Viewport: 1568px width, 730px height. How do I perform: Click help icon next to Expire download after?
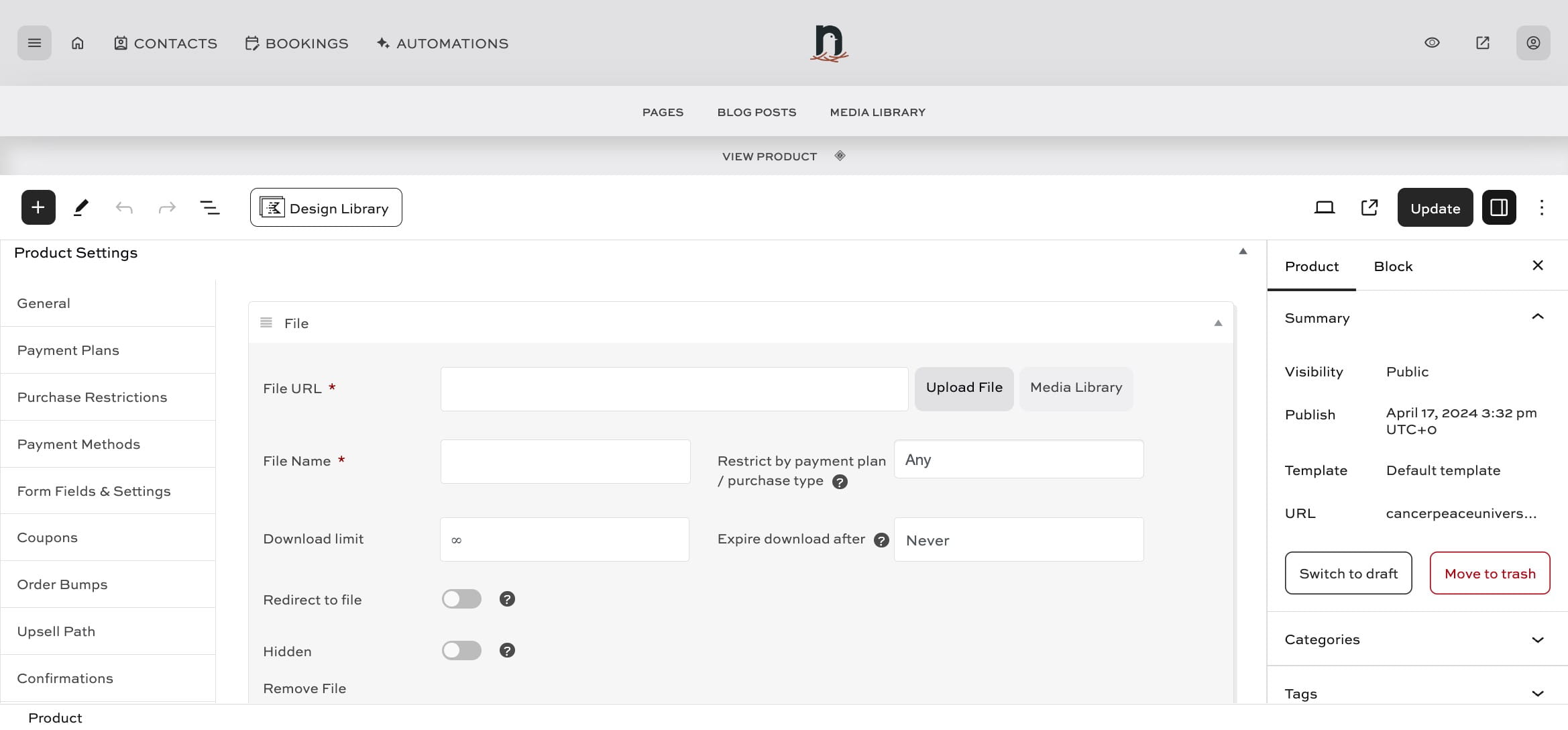(x=881, y=540)
